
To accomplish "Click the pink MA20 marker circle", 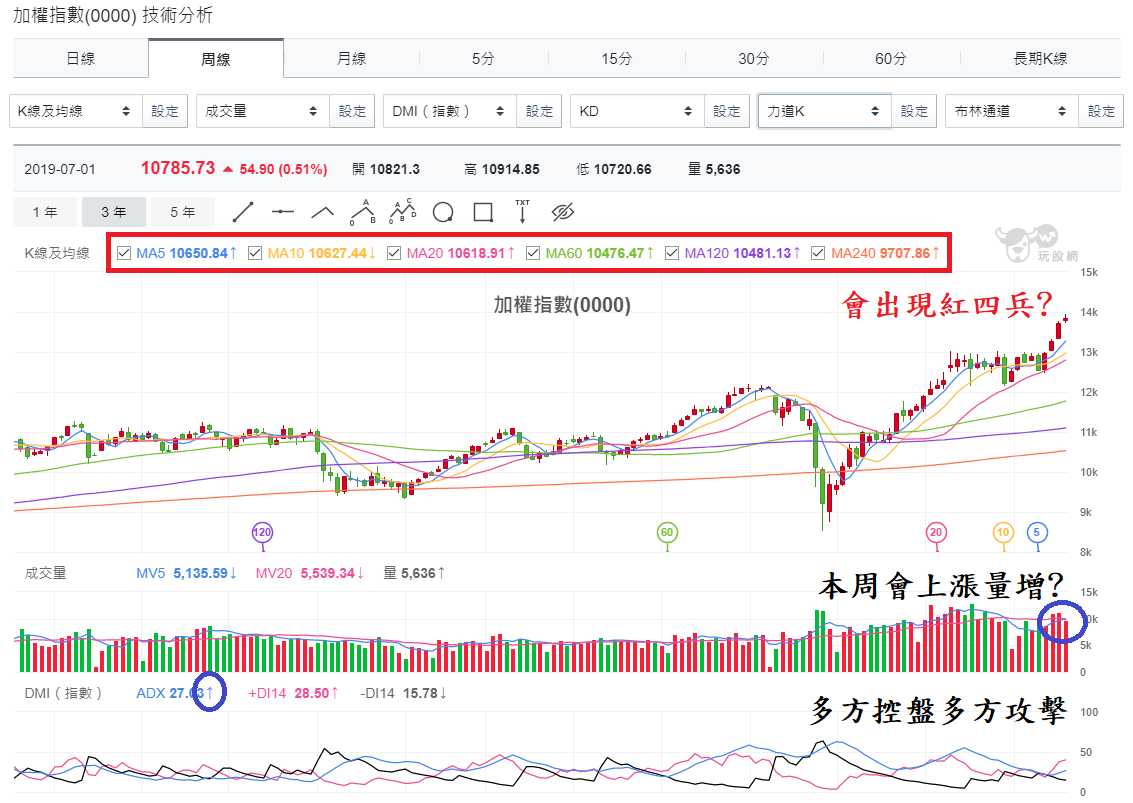I will (x=936, y=533).
